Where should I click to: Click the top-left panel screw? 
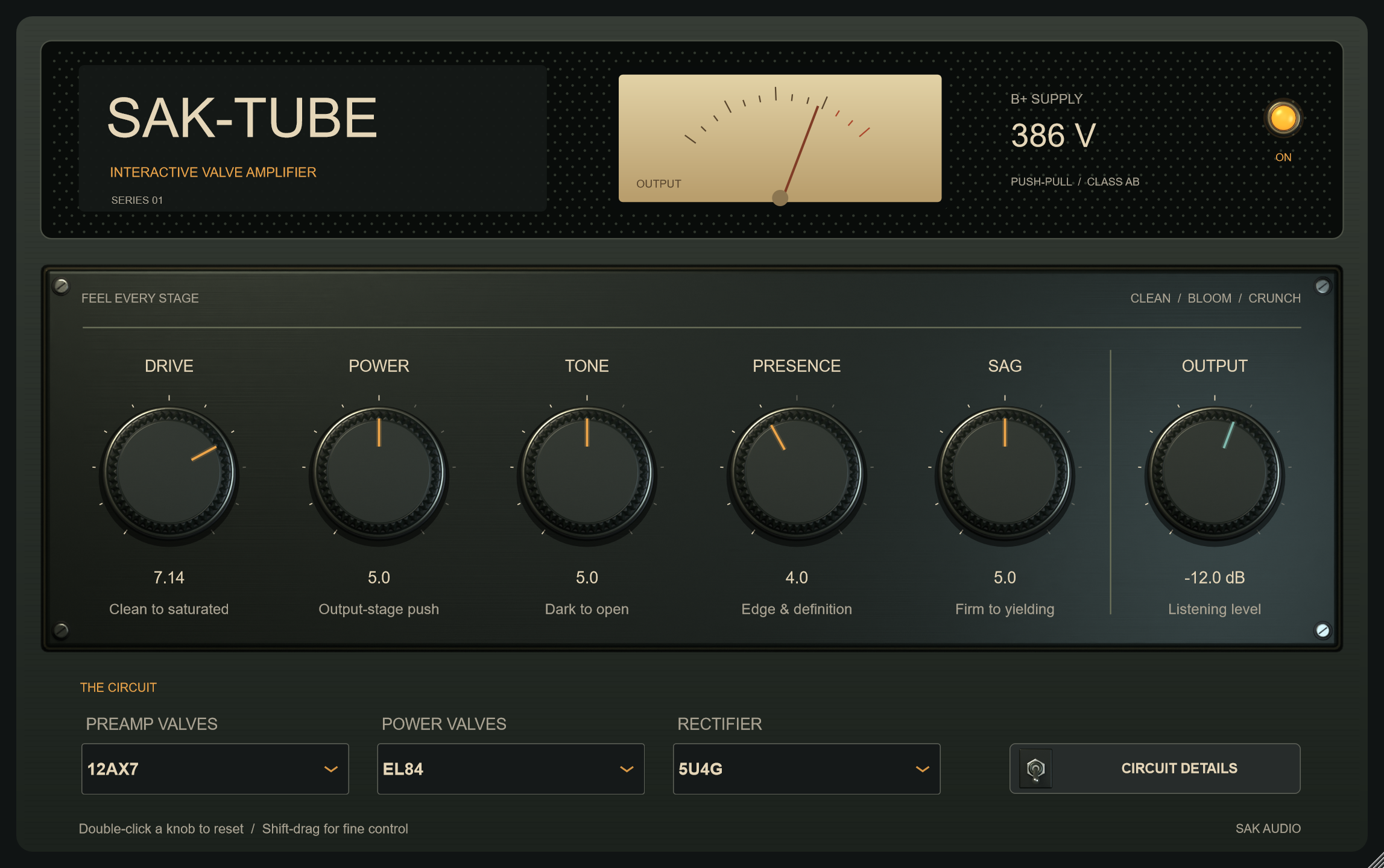[61, 286]
